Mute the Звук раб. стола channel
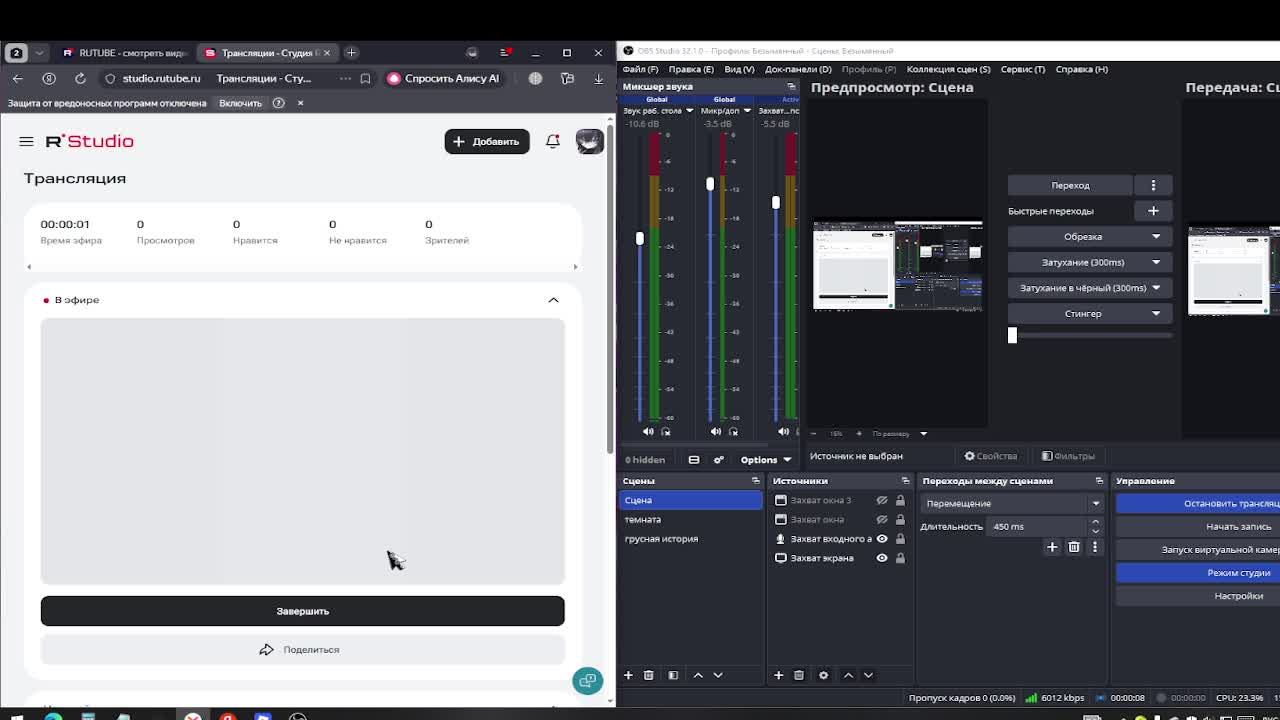The width and height of the screenshot is (1280, 720). (648, 432)
